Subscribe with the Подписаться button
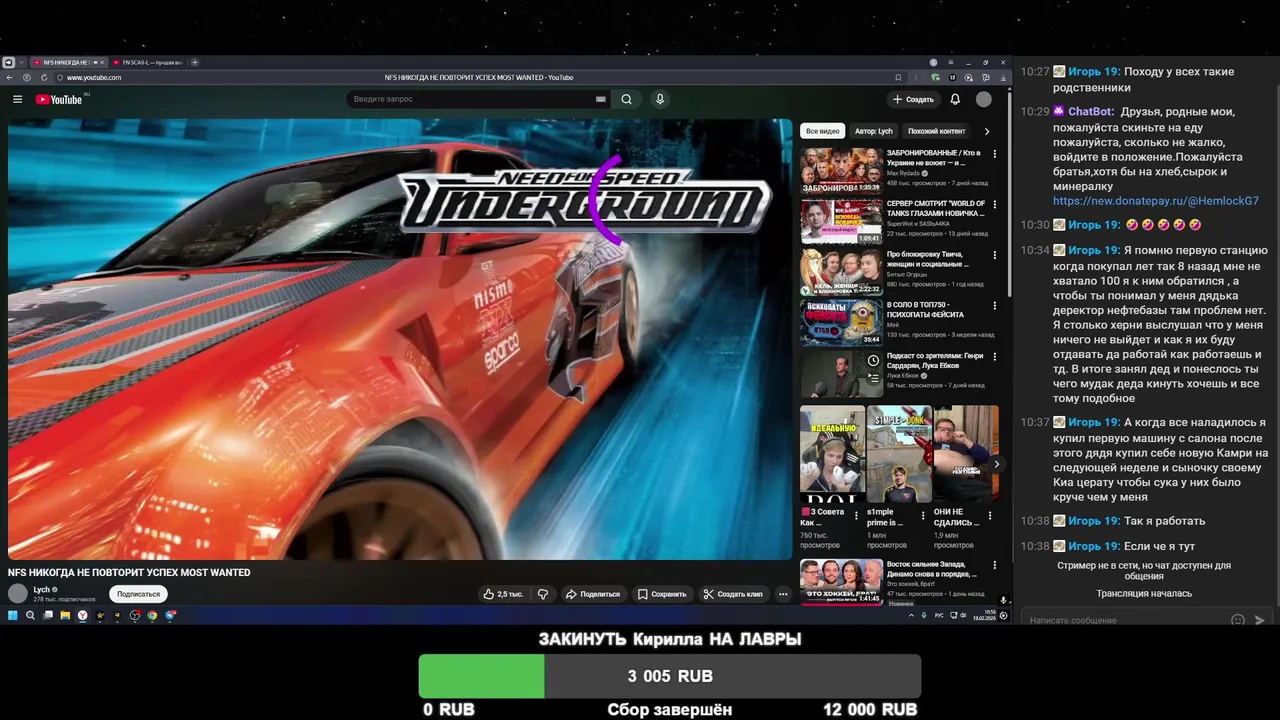1280x720 pixels. (138, 594)
